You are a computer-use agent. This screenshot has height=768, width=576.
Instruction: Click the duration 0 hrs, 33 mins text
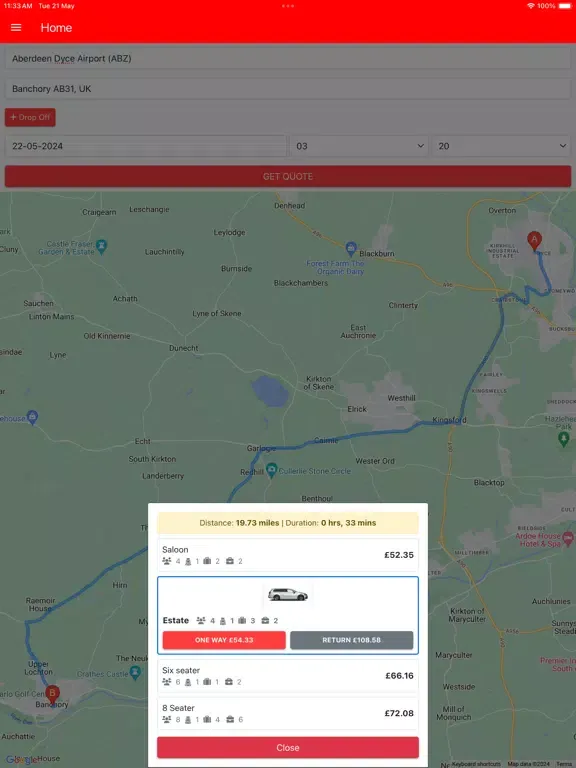point(348,523)
